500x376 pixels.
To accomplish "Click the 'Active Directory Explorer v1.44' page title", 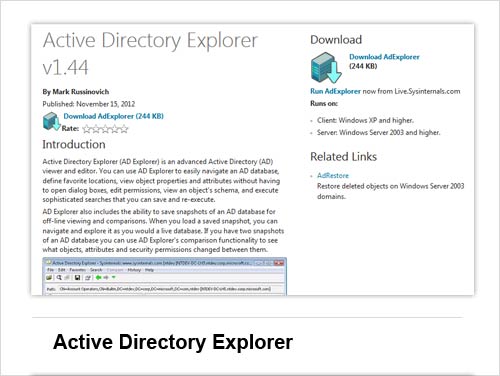I will tap(150, 53).
